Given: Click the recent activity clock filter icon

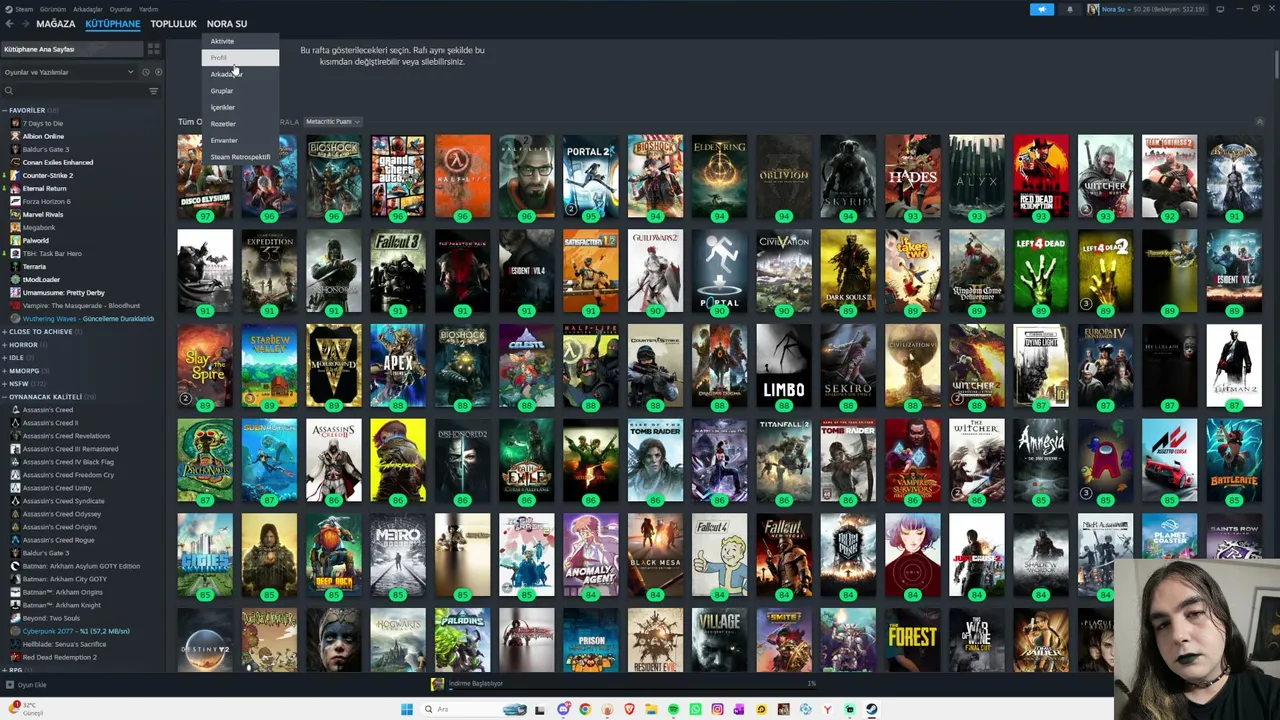Looking at the screenshot, I should pos(145,72).
